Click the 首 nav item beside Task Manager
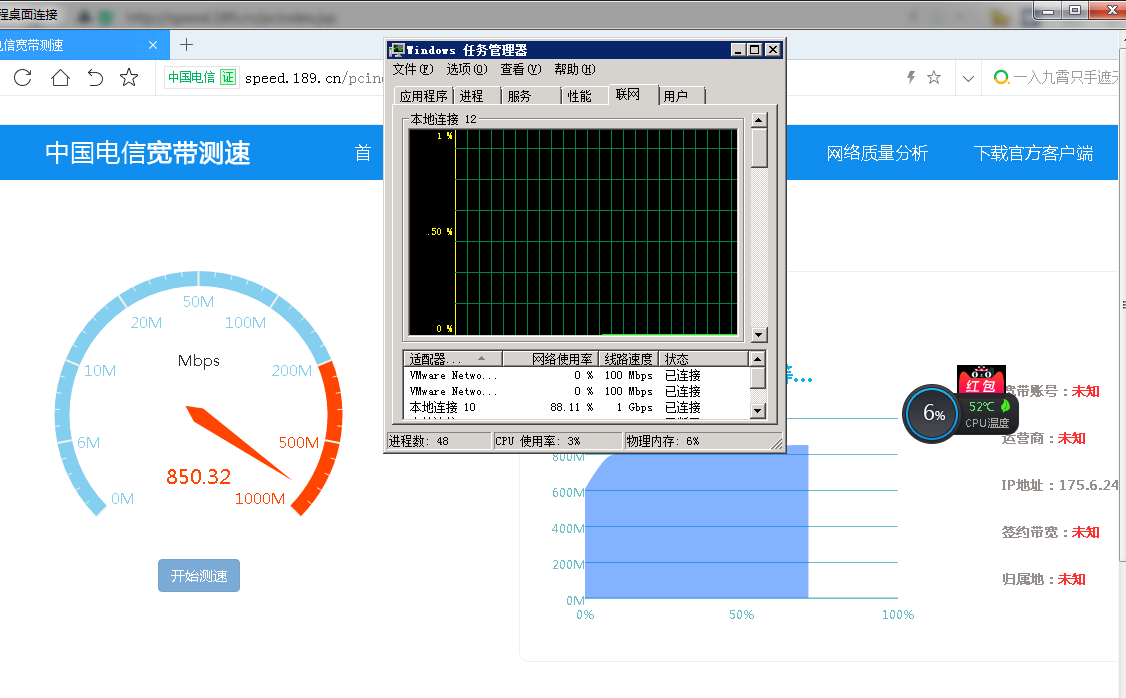The image size is (1126, 698). point(363,153)
